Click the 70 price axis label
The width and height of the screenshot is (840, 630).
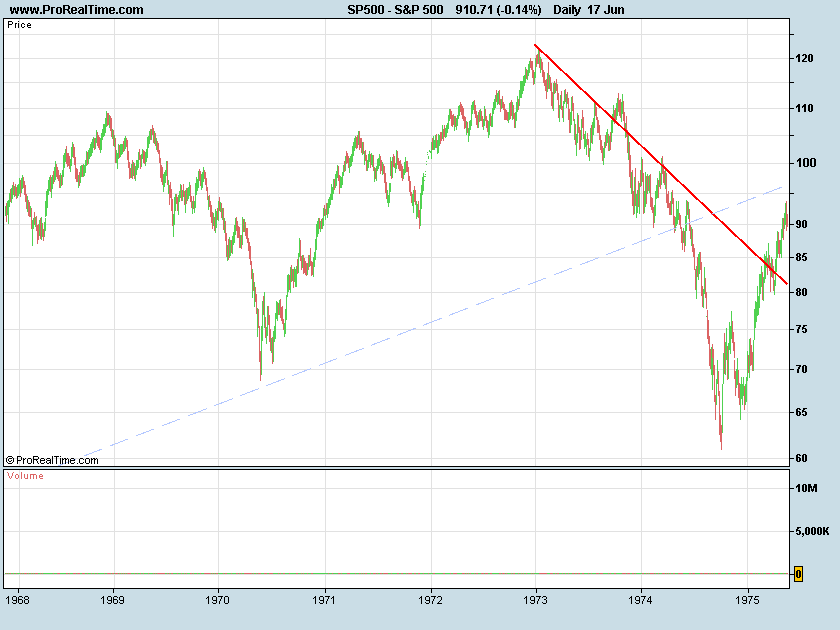801,369
